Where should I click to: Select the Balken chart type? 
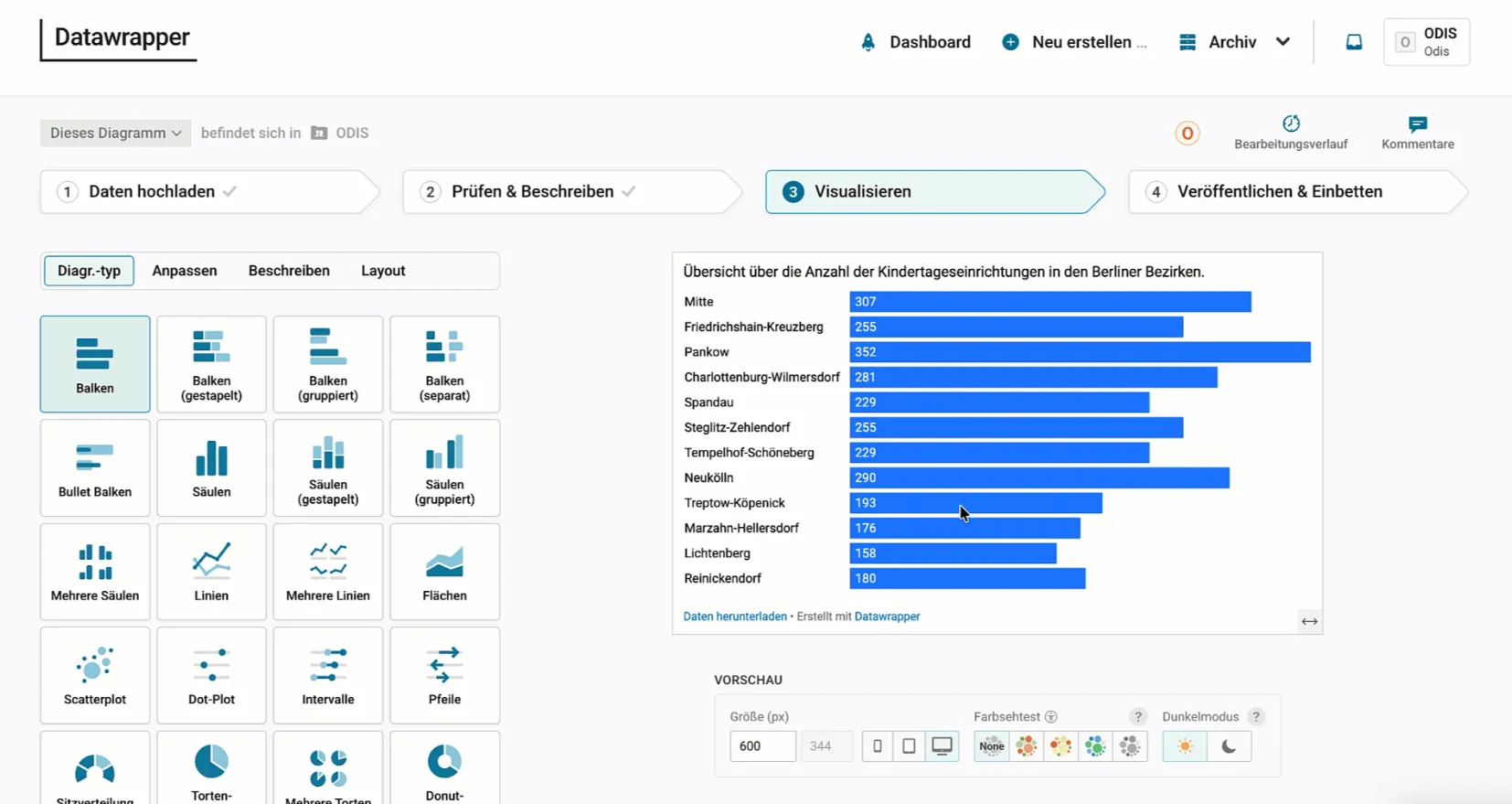pos(95,364)
